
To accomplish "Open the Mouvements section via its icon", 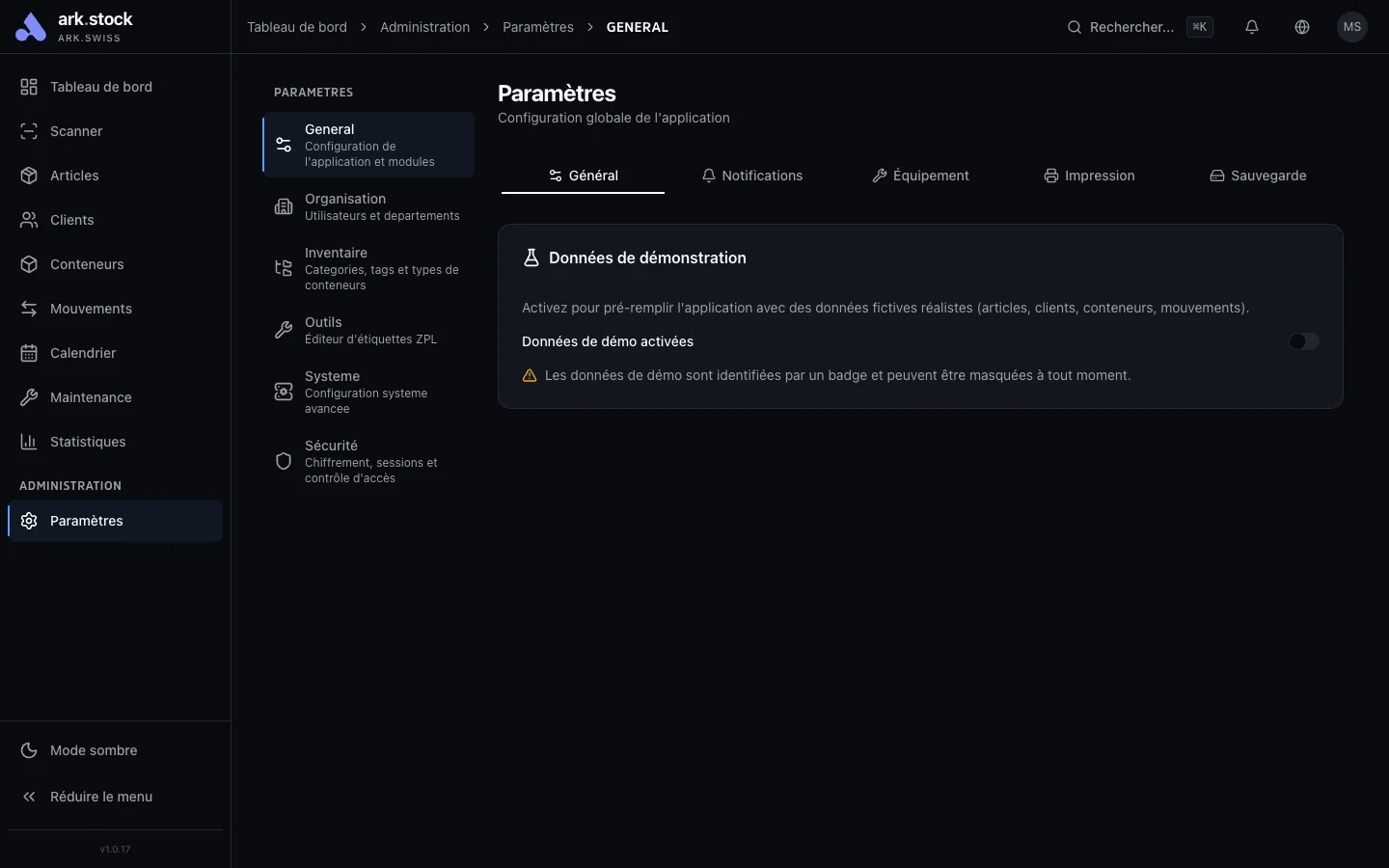I will point(28,309).
